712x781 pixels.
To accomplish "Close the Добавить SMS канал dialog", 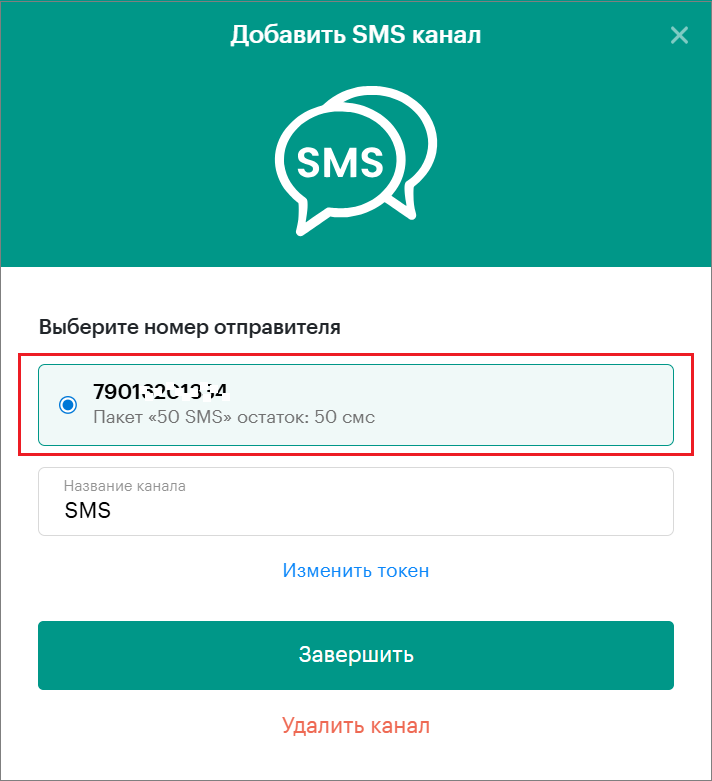I will pos(679,35).
